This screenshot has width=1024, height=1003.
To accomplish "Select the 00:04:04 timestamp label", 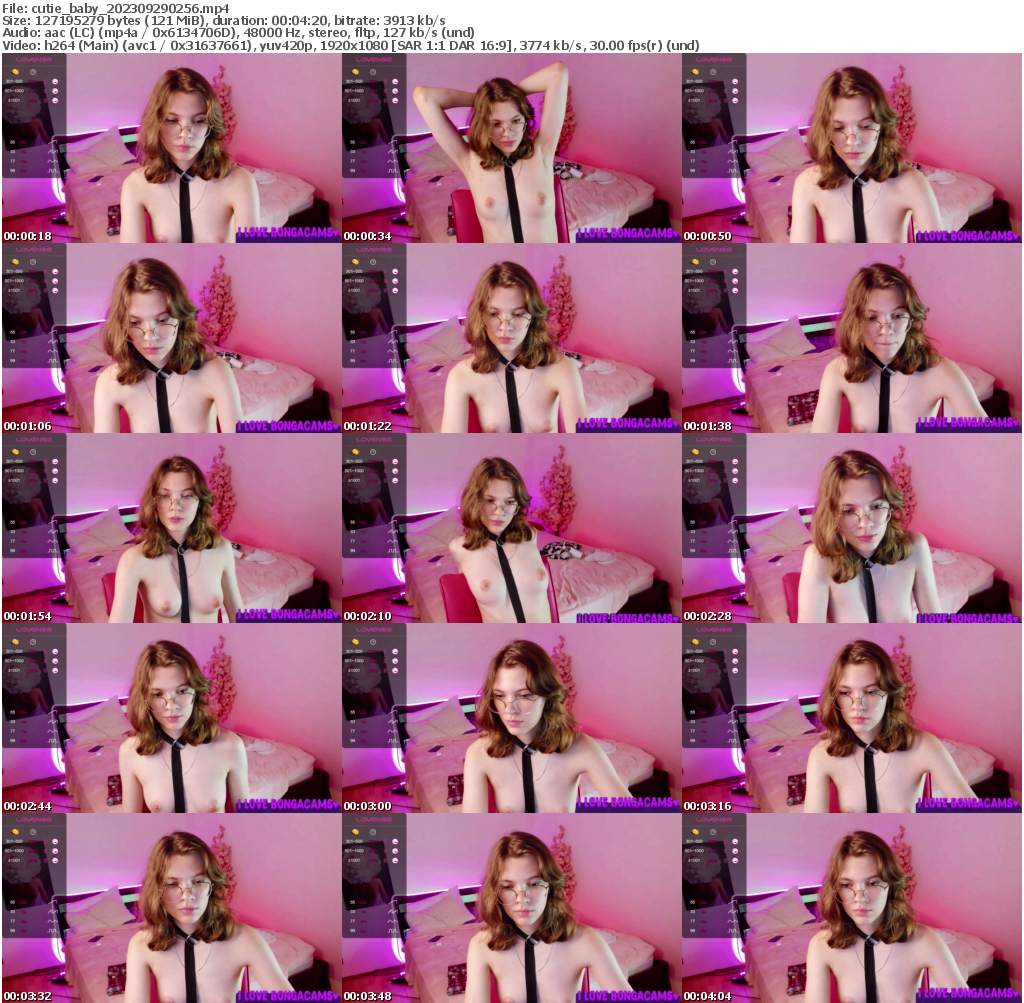I will pyautogui.click(x=706, y=996).
